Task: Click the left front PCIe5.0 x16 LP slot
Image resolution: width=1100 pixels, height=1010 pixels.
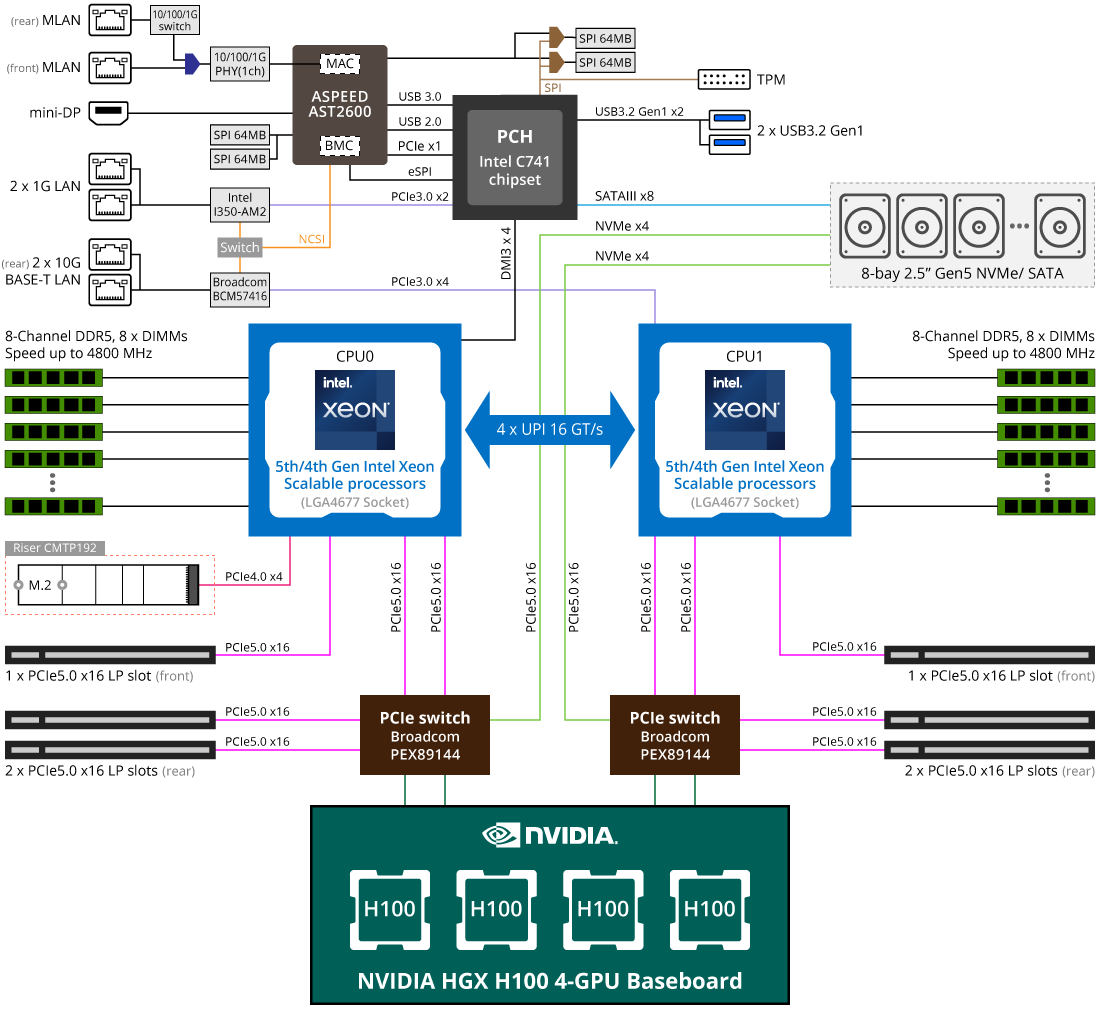Action: tap(110, 655)
